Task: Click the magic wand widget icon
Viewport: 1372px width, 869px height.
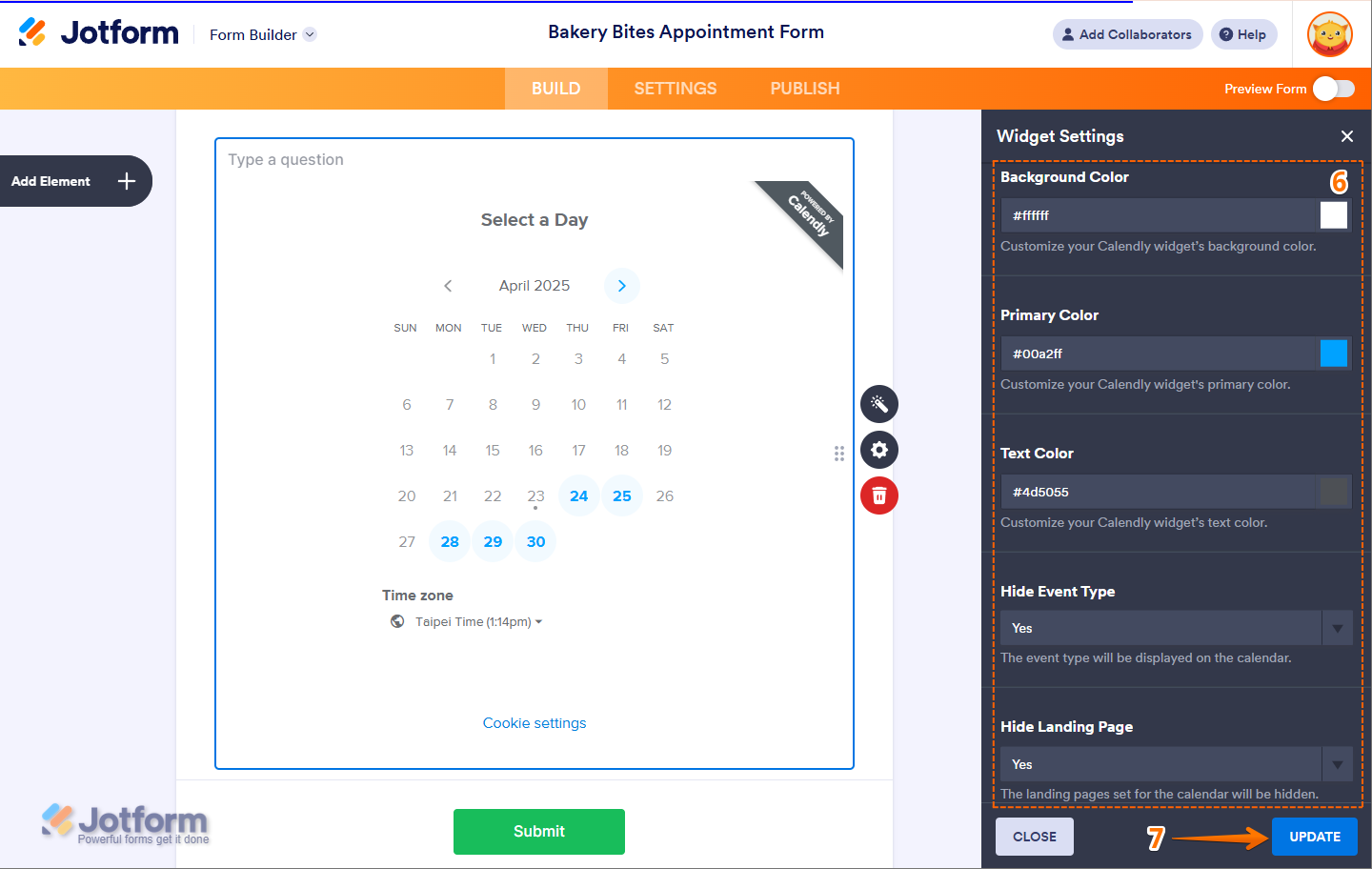Action: pyautogui.click(x=879, y=404)
